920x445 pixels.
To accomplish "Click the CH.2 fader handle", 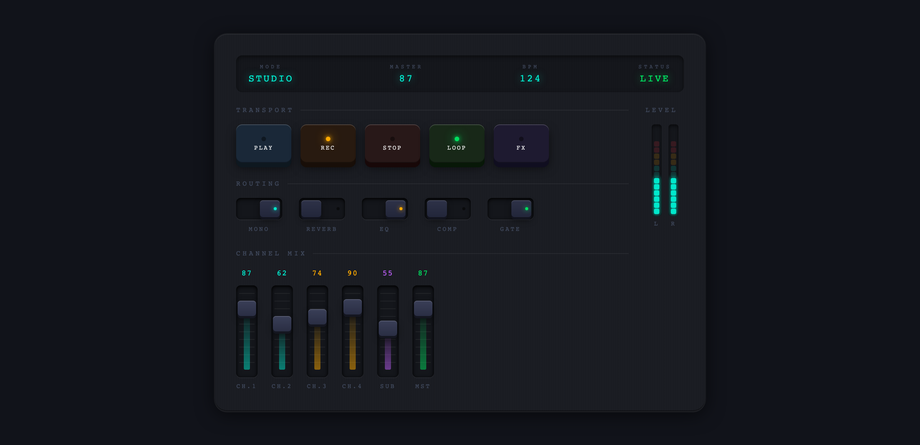I will coord(282,323).
